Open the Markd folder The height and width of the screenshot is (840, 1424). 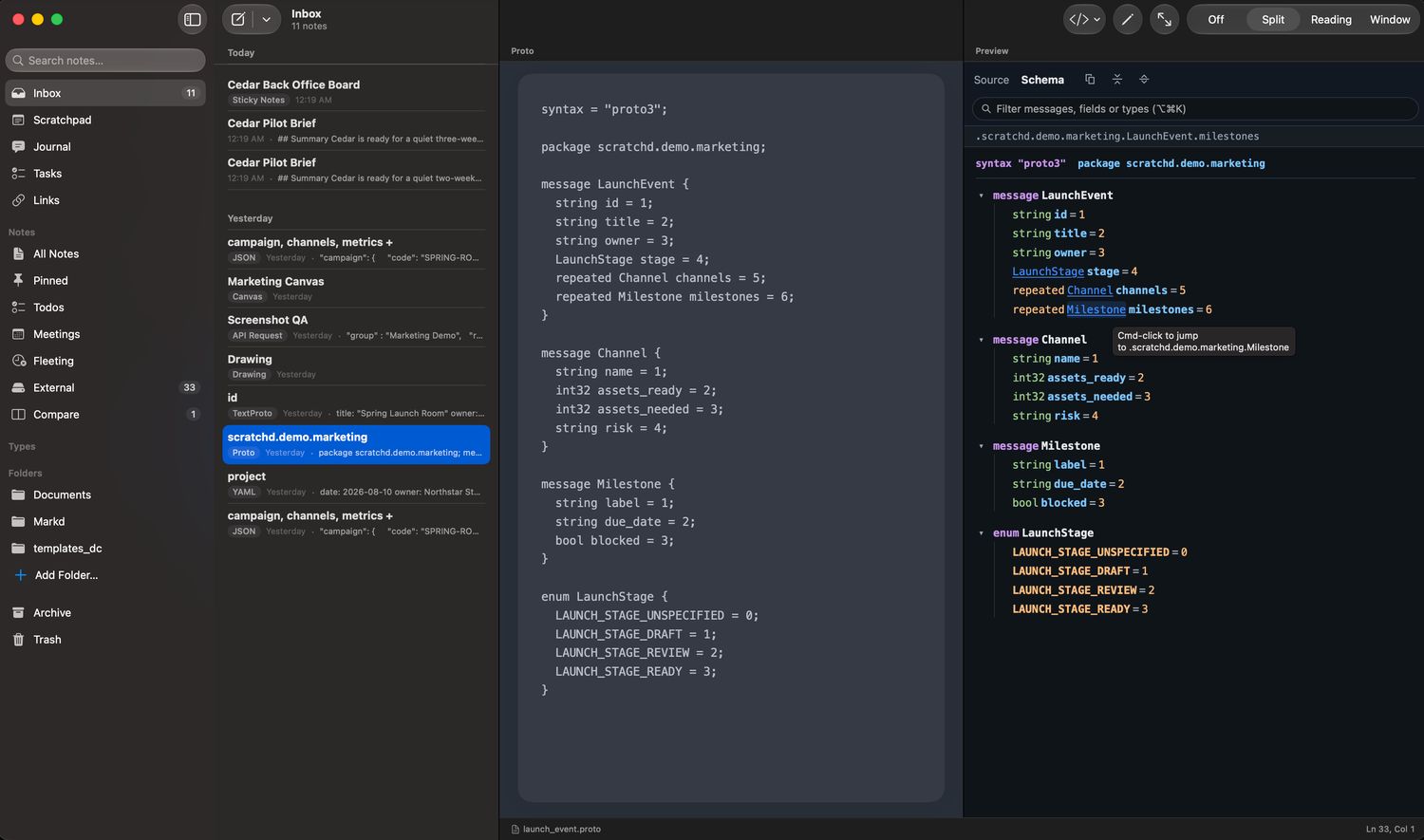click(x=105, y=521)
